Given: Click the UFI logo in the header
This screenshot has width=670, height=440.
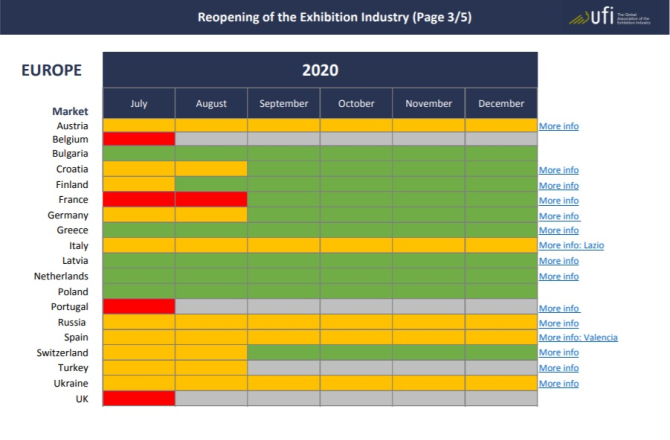Looking at the screenshot, I should (609, 17).
